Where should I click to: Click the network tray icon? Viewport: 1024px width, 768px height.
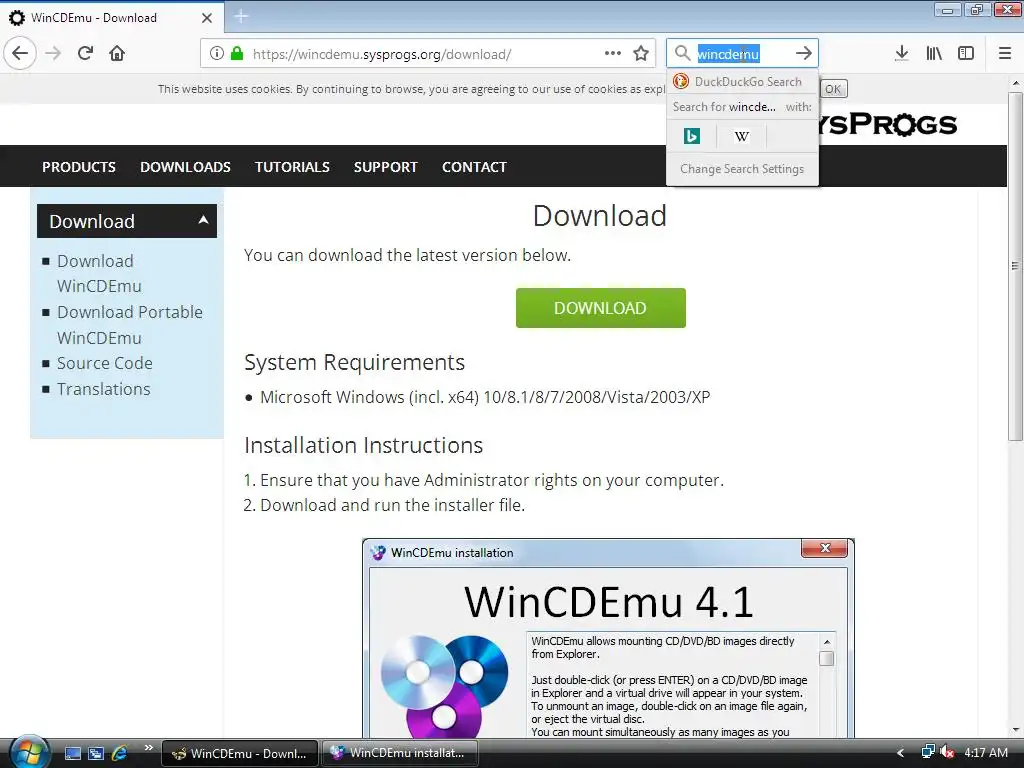point(927,752)
